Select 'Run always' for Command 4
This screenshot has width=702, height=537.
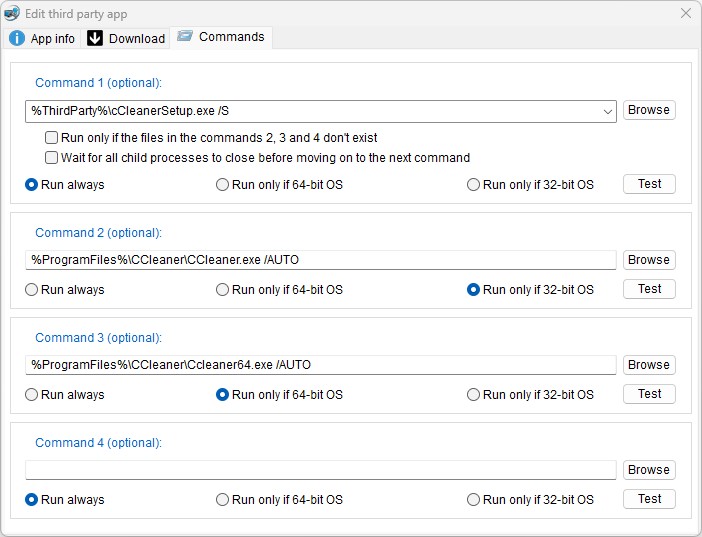pos(31,499)
